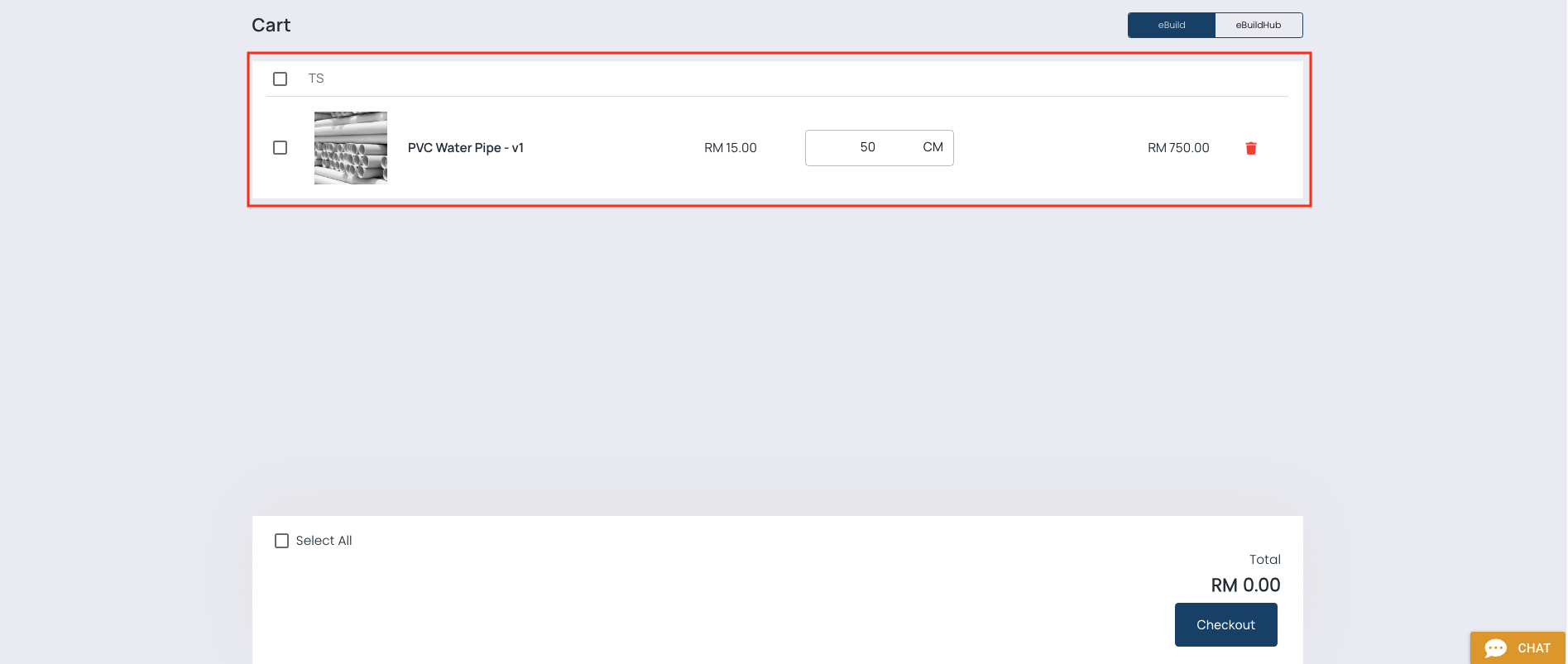Tick the TS seller checkbox
Screen dimensions: 1568x664
coord(280,79)
